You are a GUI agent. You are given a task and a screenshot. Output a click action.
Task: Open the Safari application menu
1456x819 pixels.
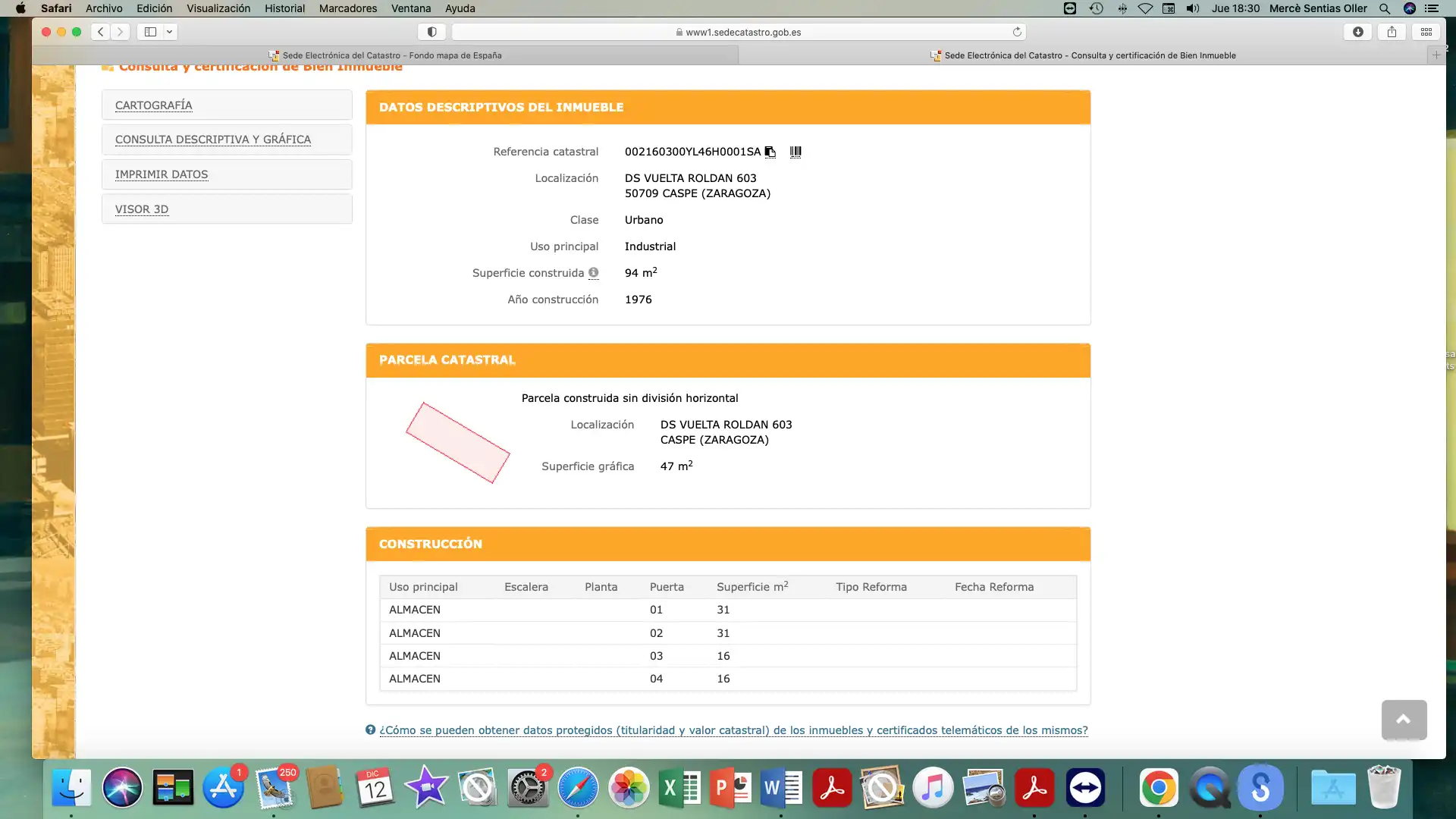coord(56,8)
